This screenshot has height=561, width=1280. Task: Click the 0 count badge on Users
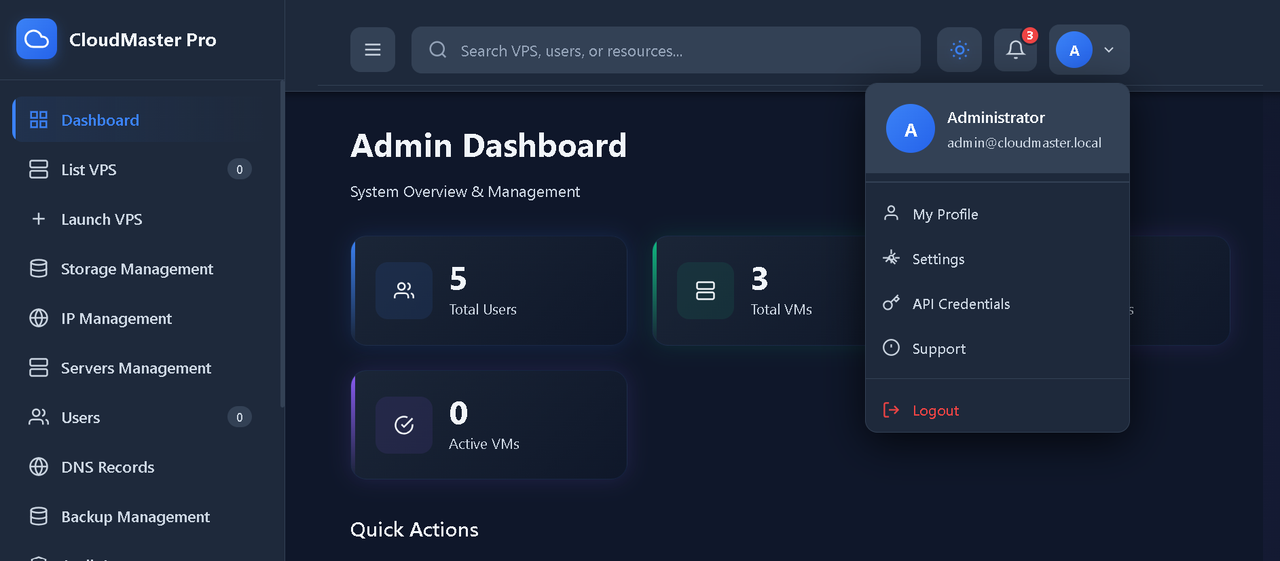click(239, 417)
